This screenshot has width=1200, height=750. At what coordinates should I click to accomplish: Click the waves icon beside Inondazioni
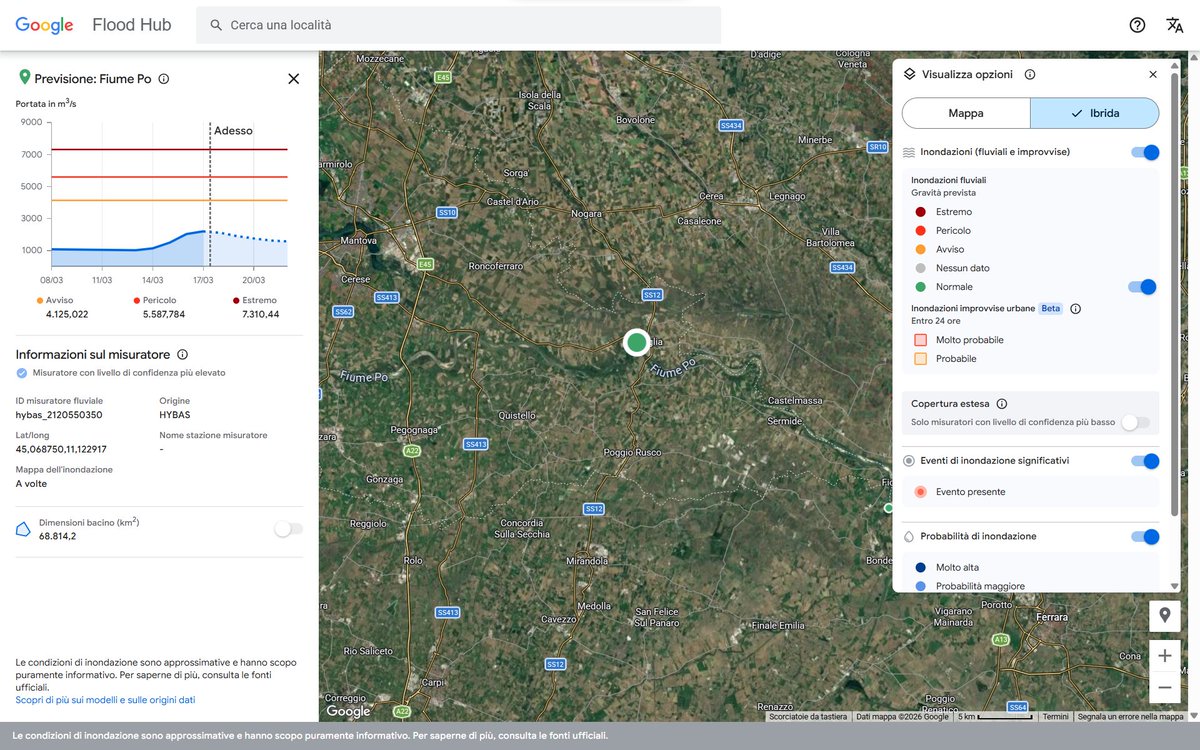click(x=909, y=152)
